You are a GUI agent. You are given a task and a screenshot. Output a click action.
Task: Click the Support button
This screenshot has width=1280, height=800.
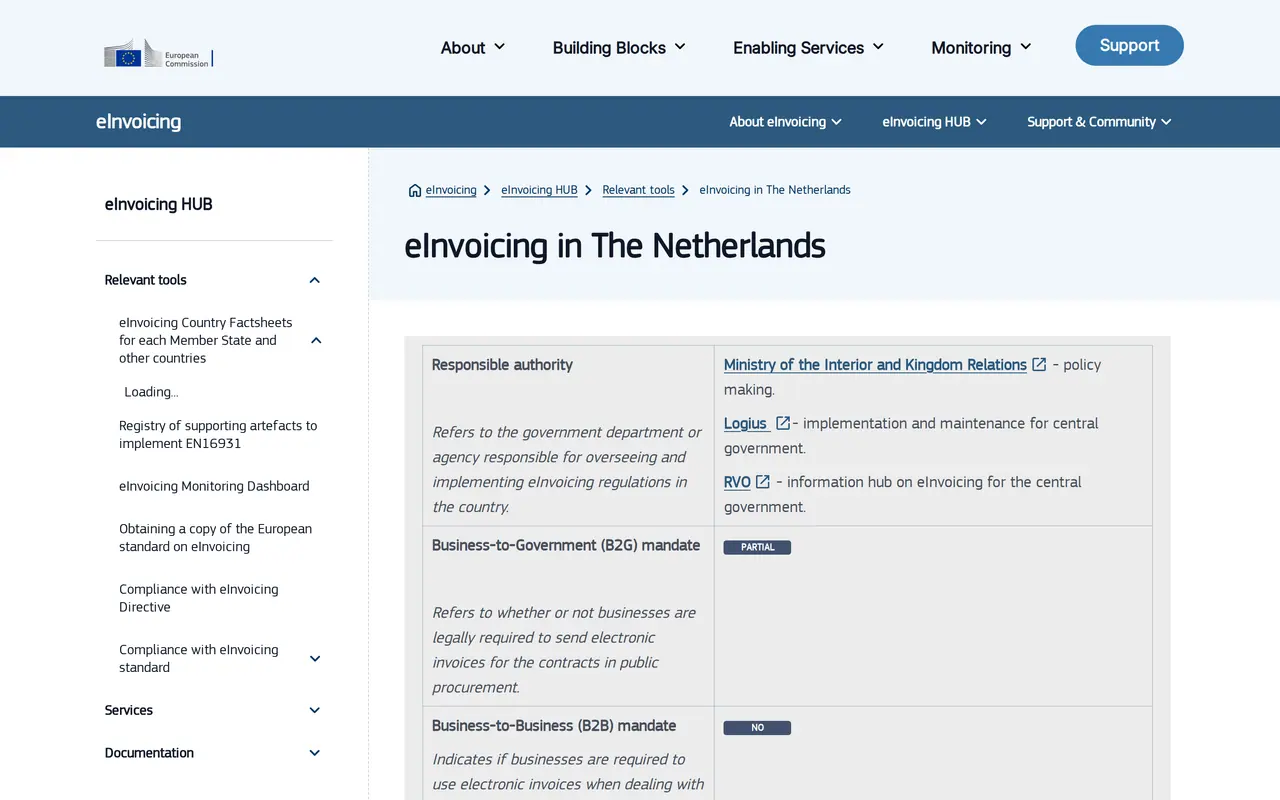click(1129, 45)
